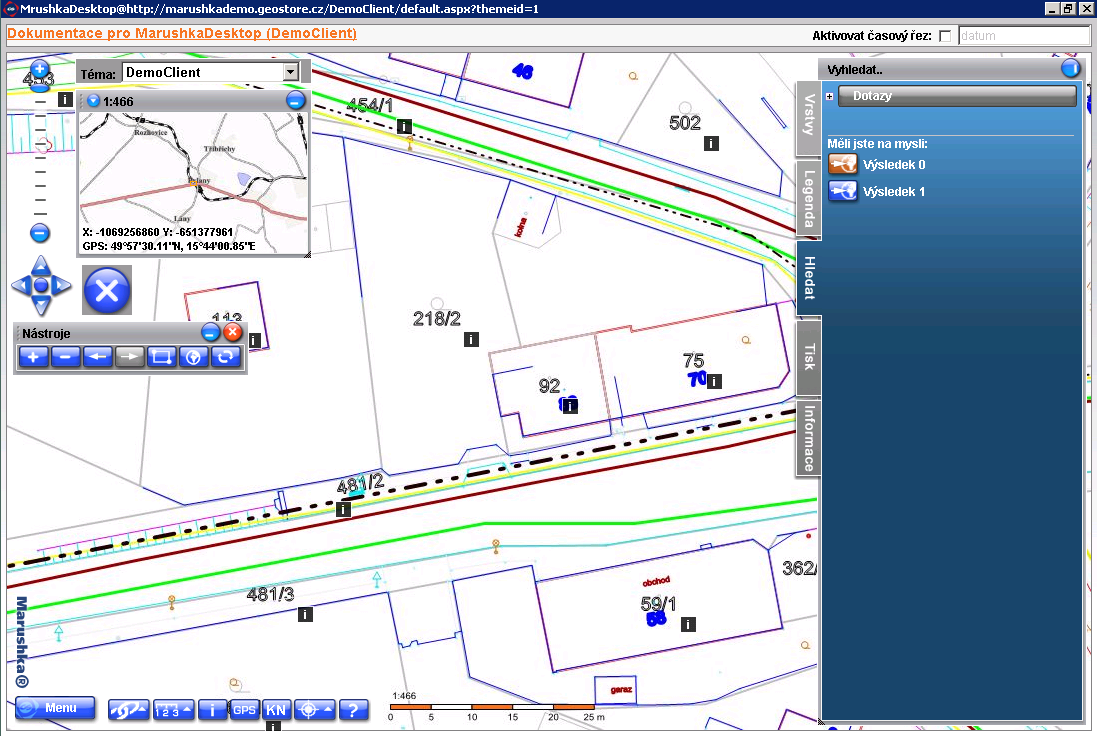
Task: Click the GPS button in bottom toolbar
Action: [244, 710]
